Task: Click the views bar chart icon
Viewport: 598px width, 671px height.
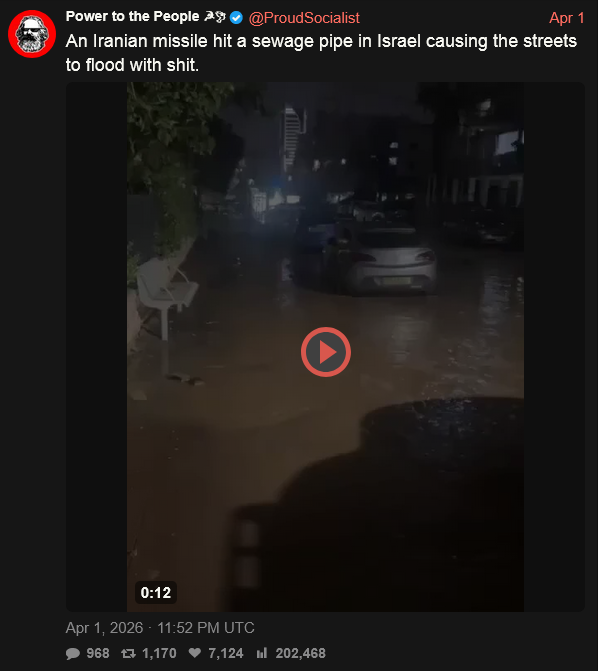Action: pyautogui.click(x=262, y=653)
